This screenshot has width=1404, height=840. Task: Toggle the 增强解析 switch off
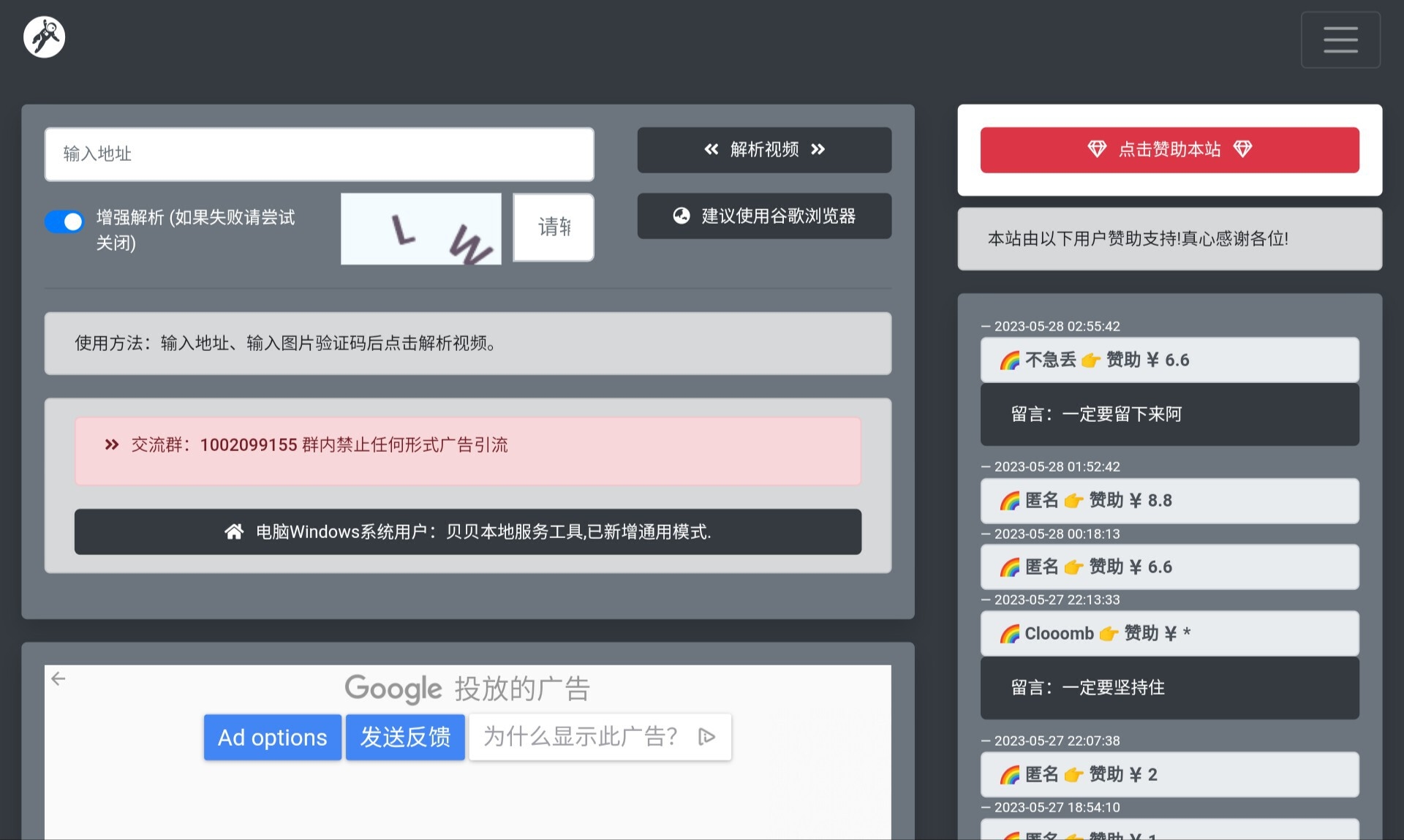[64, 222]
